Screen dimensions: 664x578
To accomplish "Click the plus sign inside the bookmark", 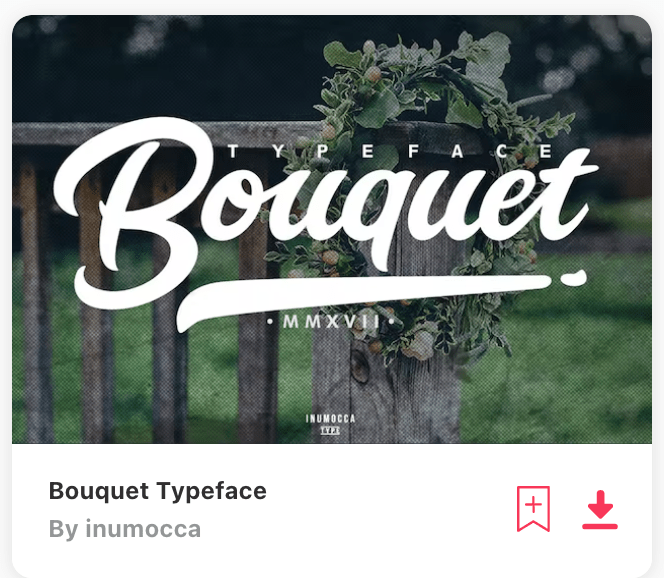I will 533,505.
